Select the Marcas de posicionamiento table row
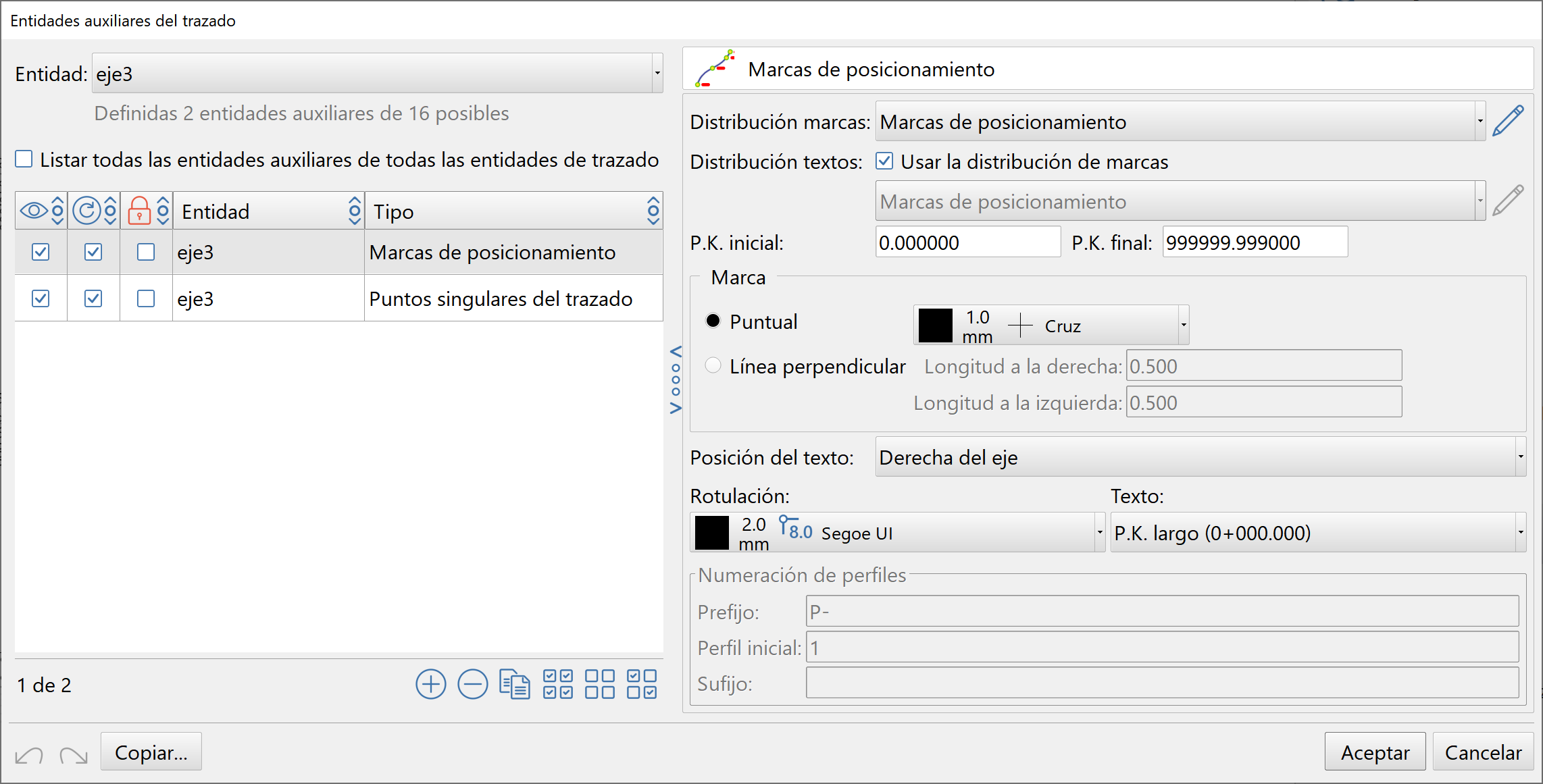 pos(338,252)
